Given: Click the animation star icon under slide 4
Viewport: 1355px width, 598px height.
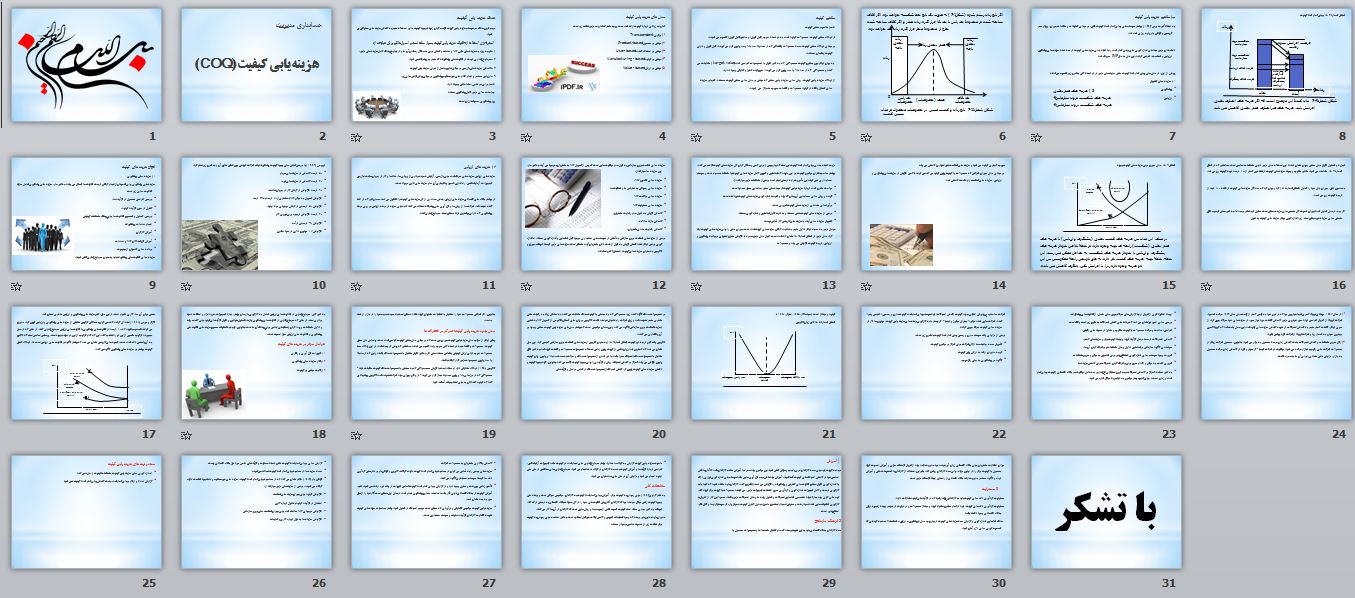Looking at the screenshot, I should tap(525, 137).
